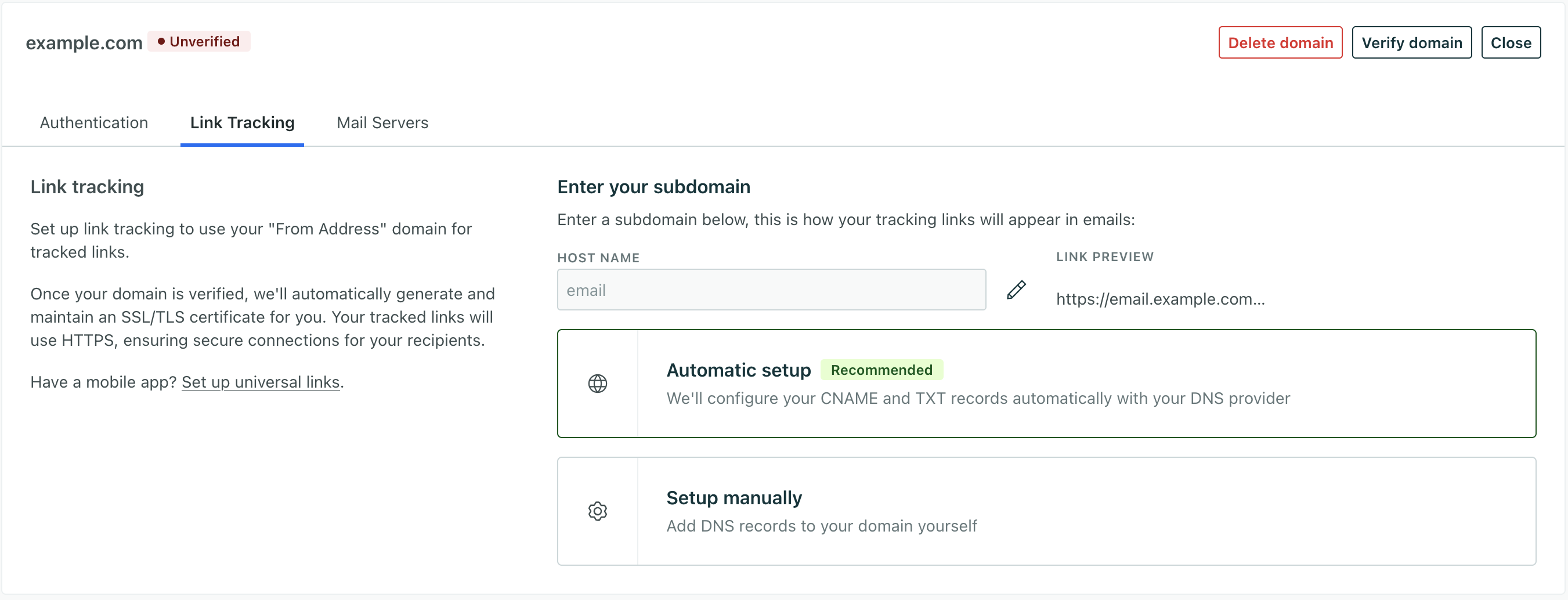The image size is (1568, 600).
Task: Click the link preview URL
Action: (1160, 299)
